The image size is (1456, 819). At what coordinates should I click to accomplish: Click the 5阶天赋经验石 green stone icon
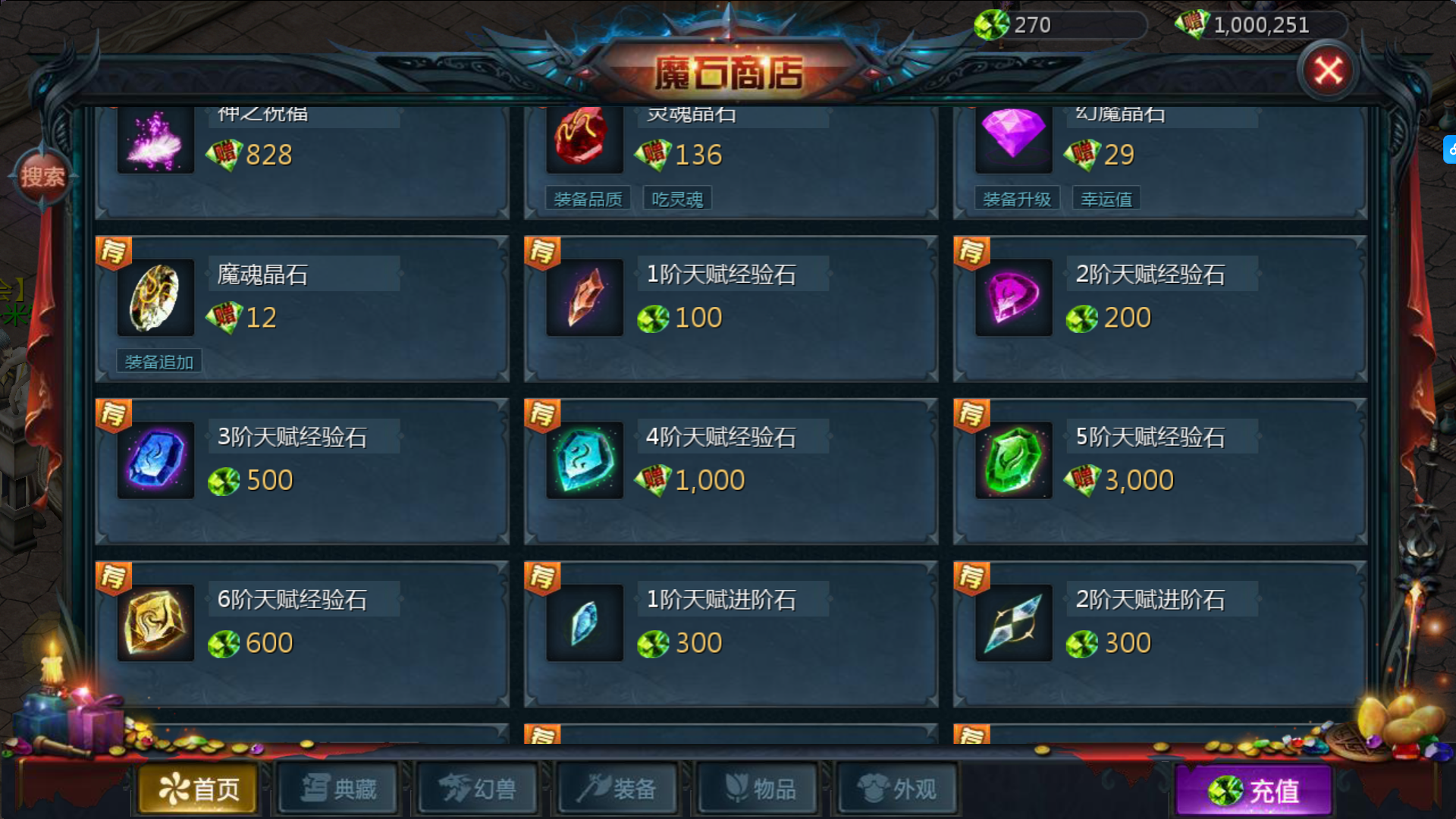pos(1014,460)
